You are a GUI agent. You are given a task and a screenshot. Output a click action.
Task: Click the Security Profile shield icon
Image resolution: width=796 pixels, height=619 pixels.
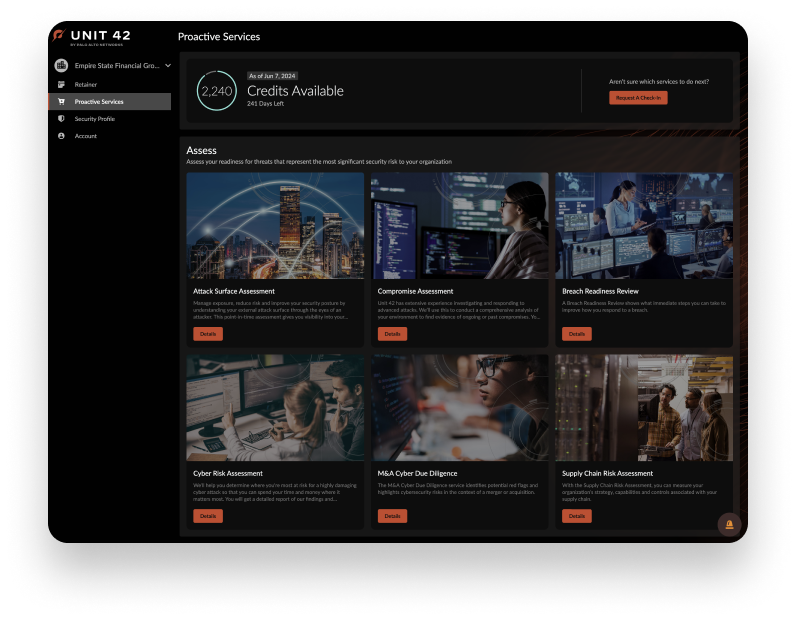click(61, 118)
